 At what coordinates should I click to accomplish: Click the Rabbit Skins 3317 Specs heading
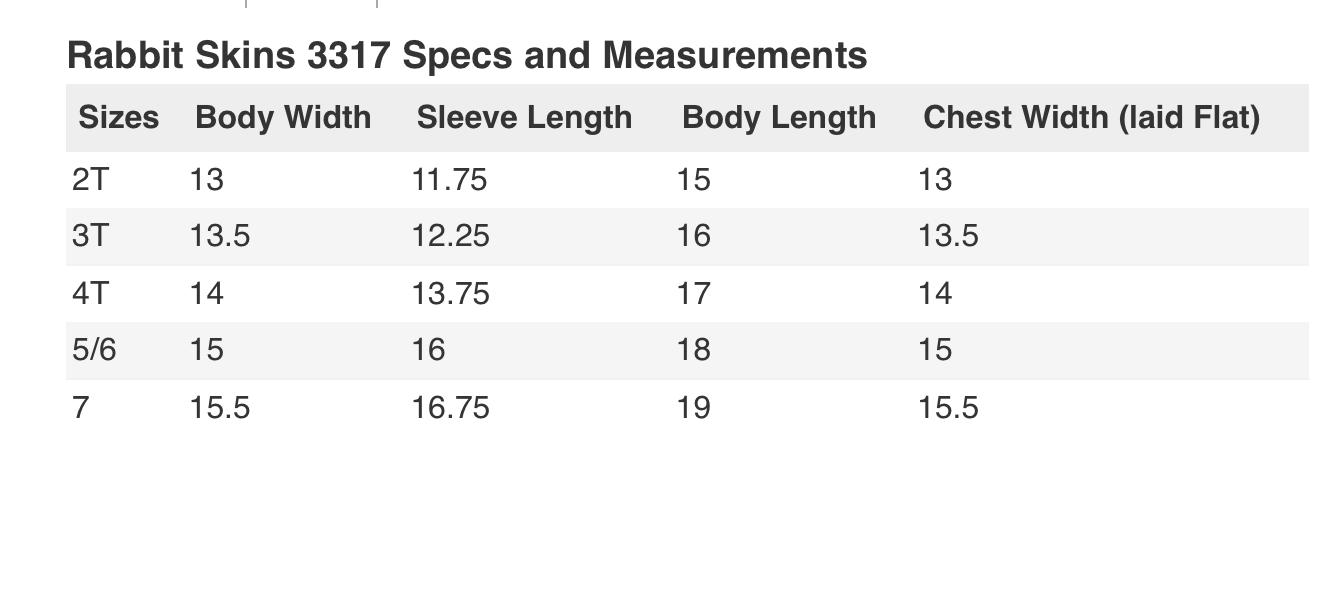(x=466, y=55)
